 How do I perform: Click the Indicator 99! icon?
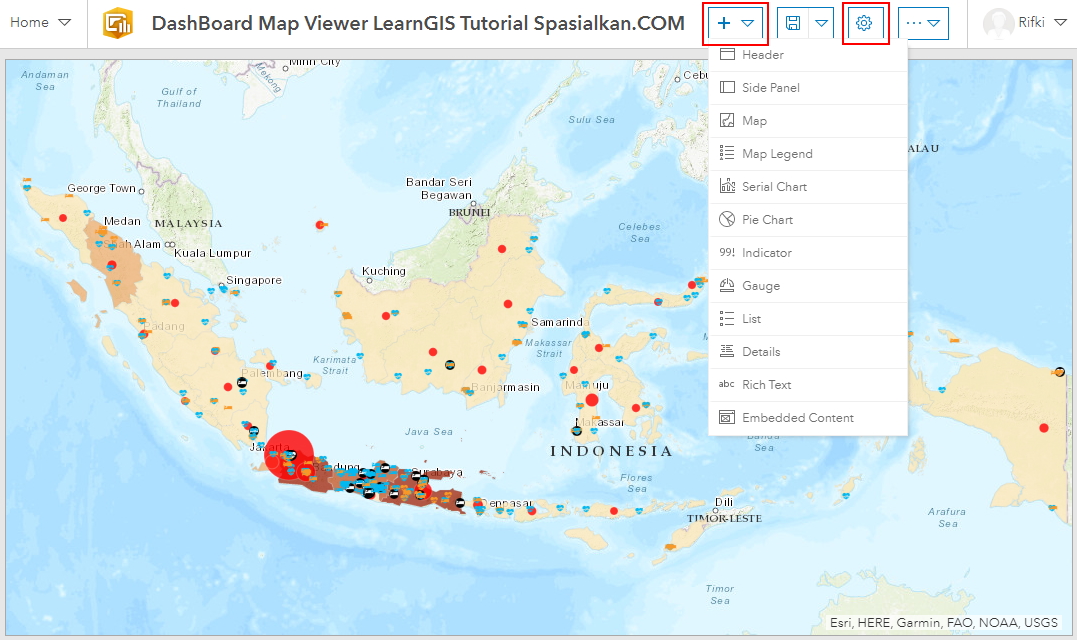click(727, 252)
